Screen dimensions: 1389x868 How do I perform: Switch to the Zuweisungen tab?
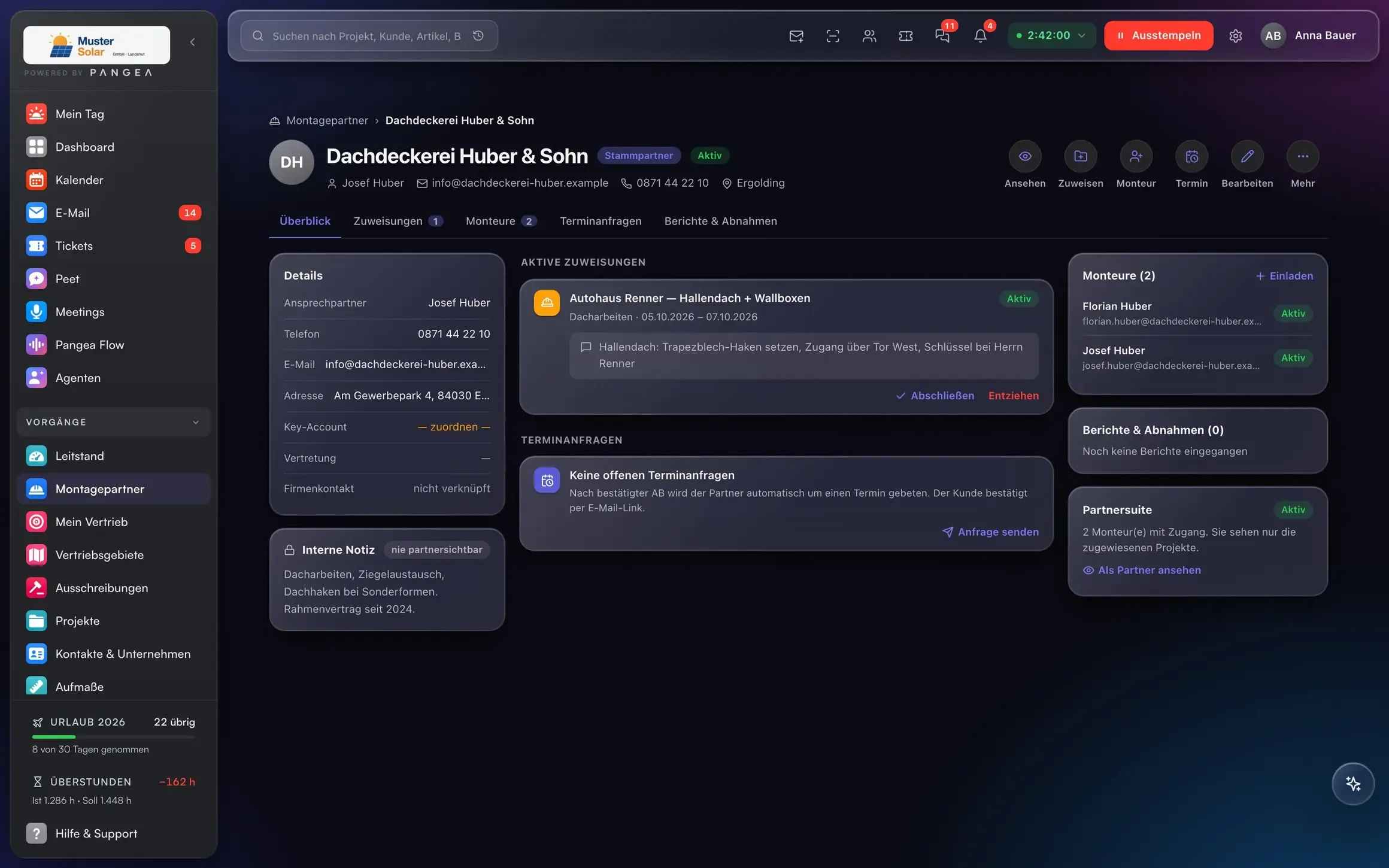(398, 221)
